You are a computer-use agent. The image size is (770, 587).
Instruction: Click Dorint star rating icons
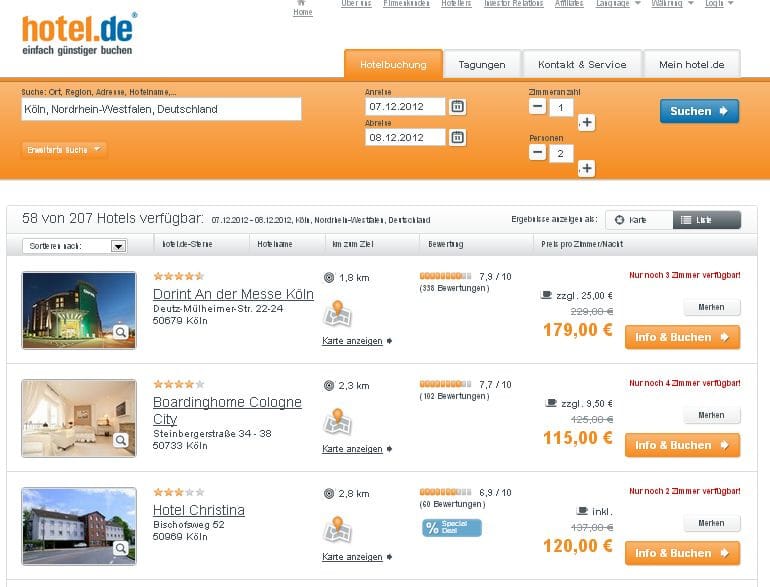tap(179, 276)
